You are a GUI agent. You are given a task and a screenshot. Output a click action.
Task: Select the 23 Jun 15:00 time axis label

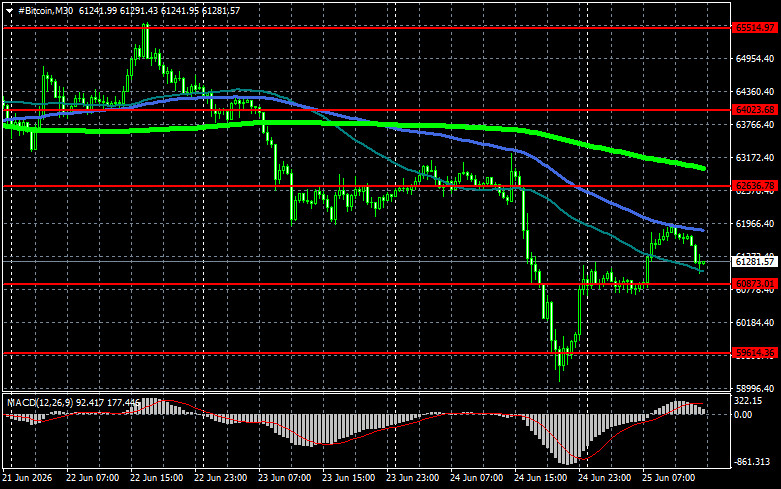coord(349,478)
